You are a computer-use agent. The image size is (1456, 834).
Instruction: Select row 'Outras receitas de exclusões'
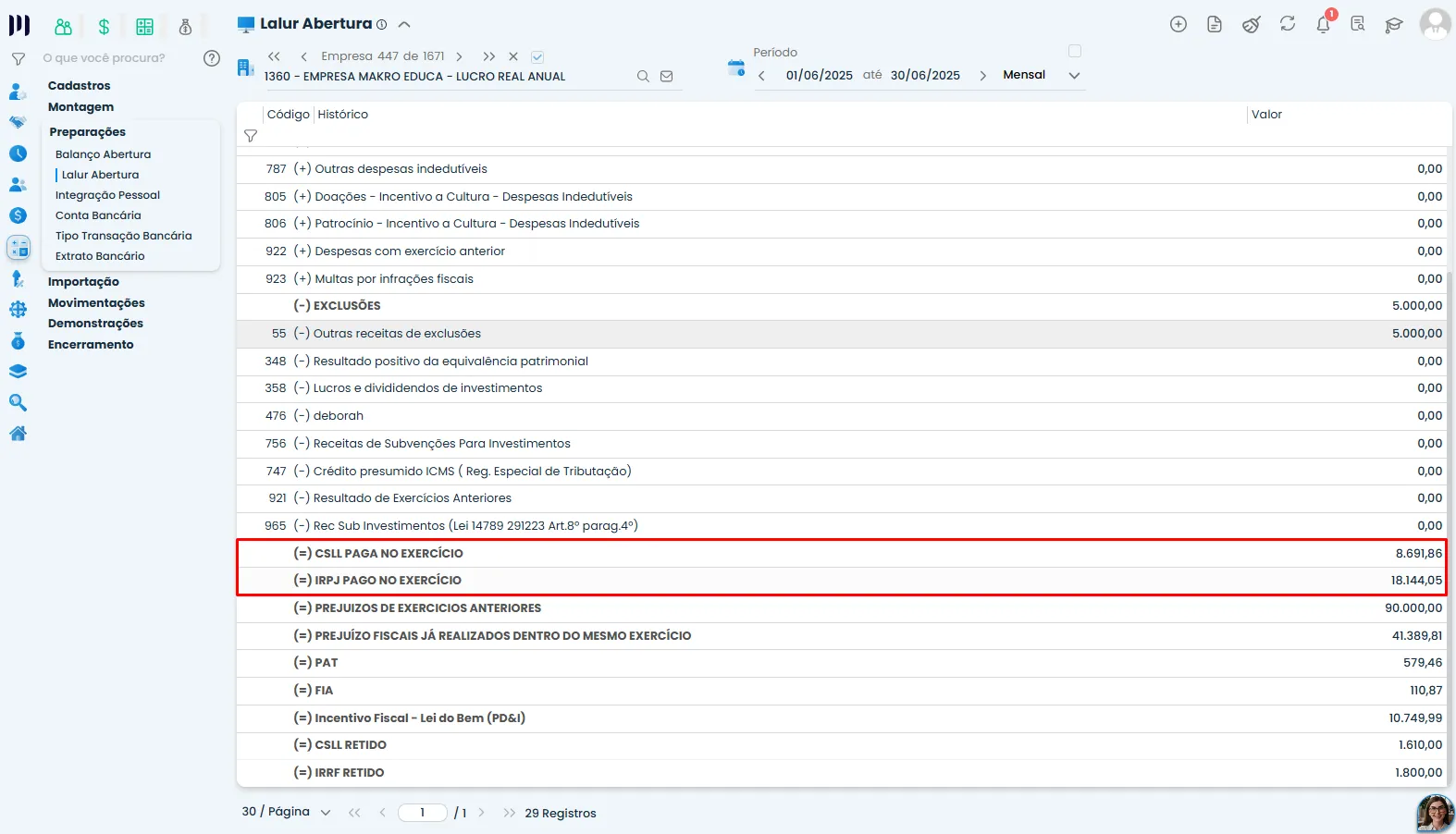coord(844,334)
